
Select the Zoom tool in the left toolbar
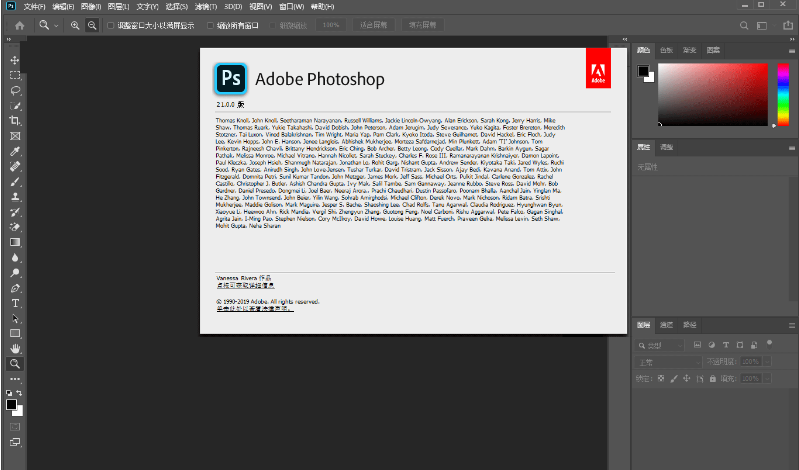15,364
